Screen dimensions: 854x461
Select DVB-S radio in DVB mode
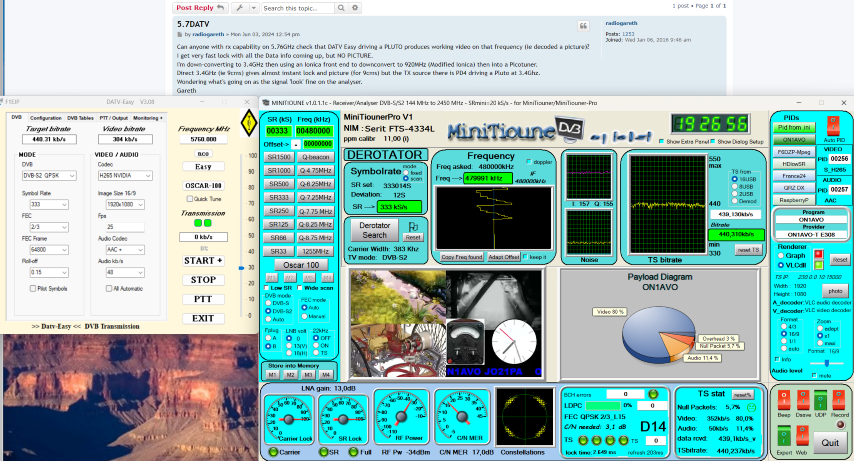(x=269, y=303)
